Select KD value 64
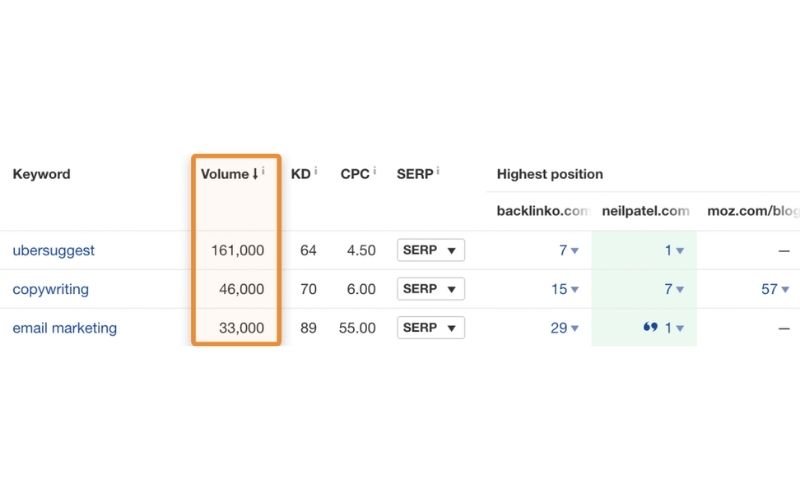Screen dimensions: 800x500 pyautogui.click(x=308, y=251)
